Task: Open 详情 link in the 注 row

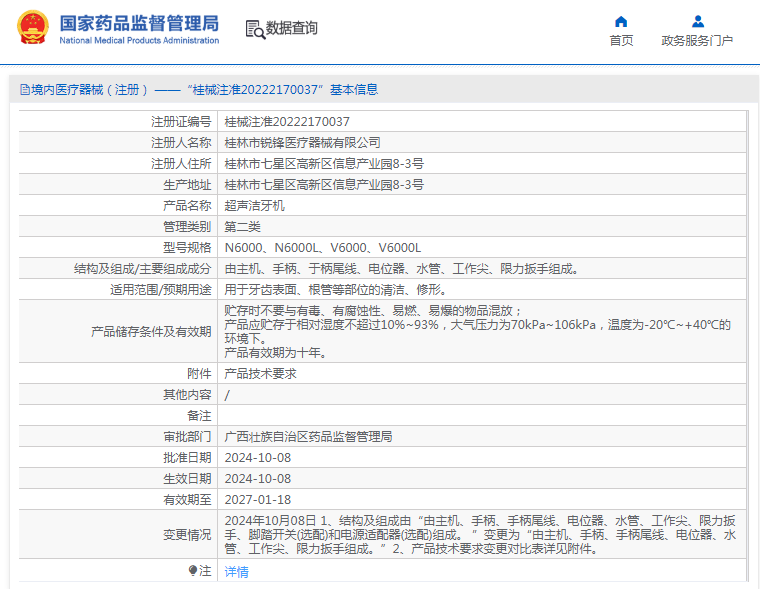Action: [237, 572]
